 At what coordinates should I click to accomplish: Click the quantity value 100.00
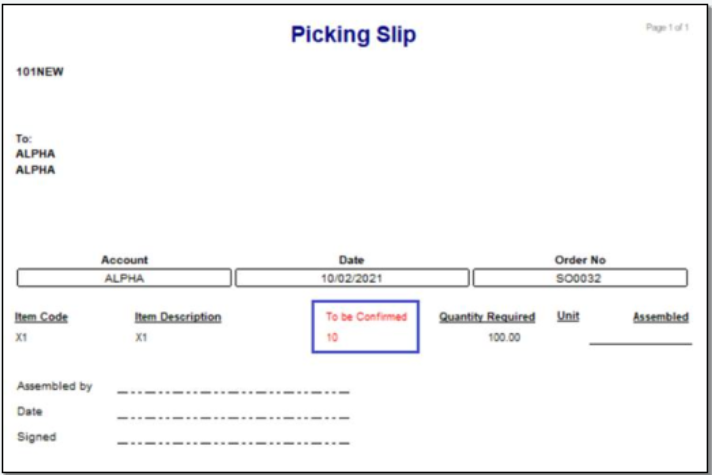point(504,337)
